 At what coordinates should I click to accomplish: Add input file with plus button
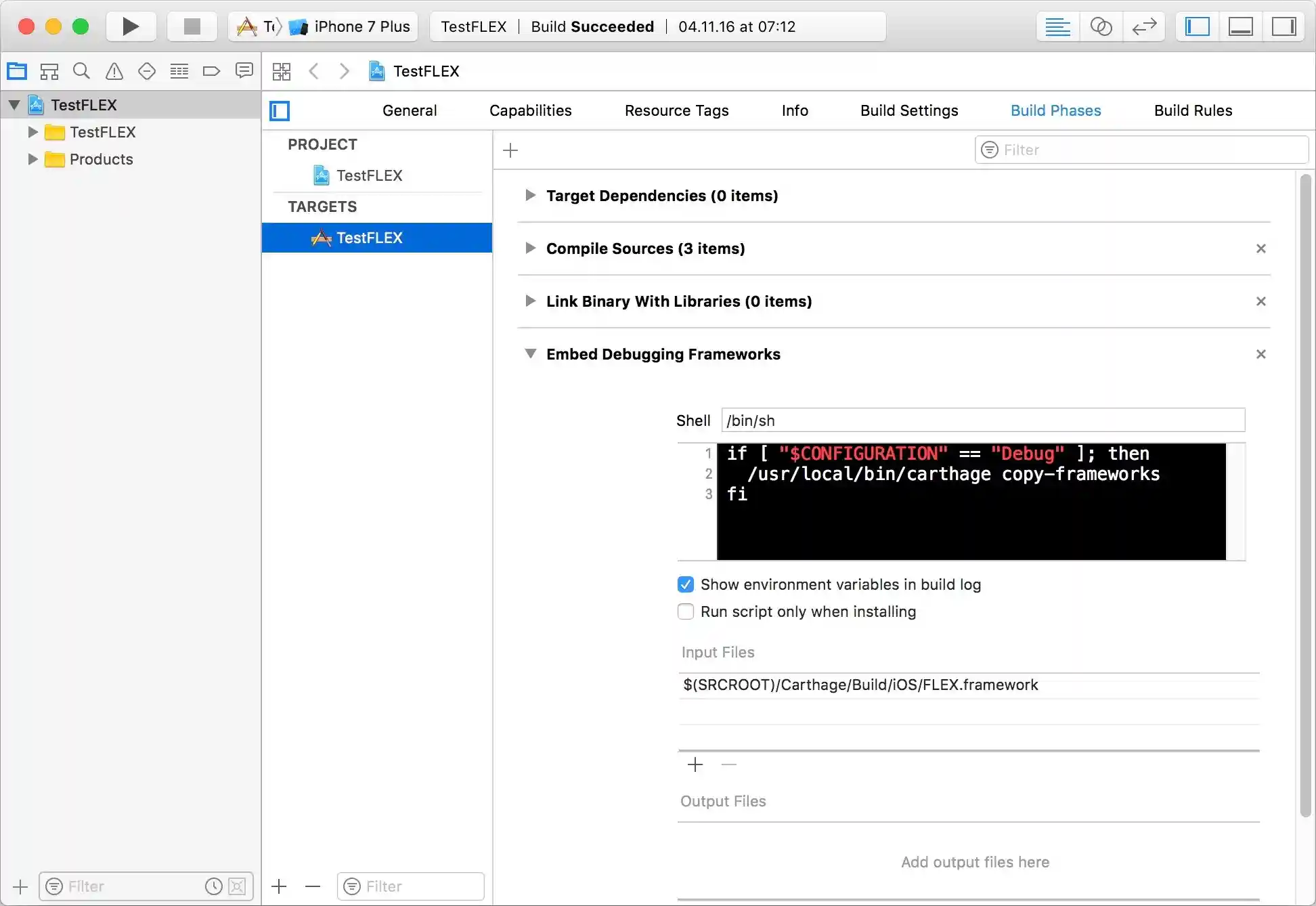click(x=695, y=764)
